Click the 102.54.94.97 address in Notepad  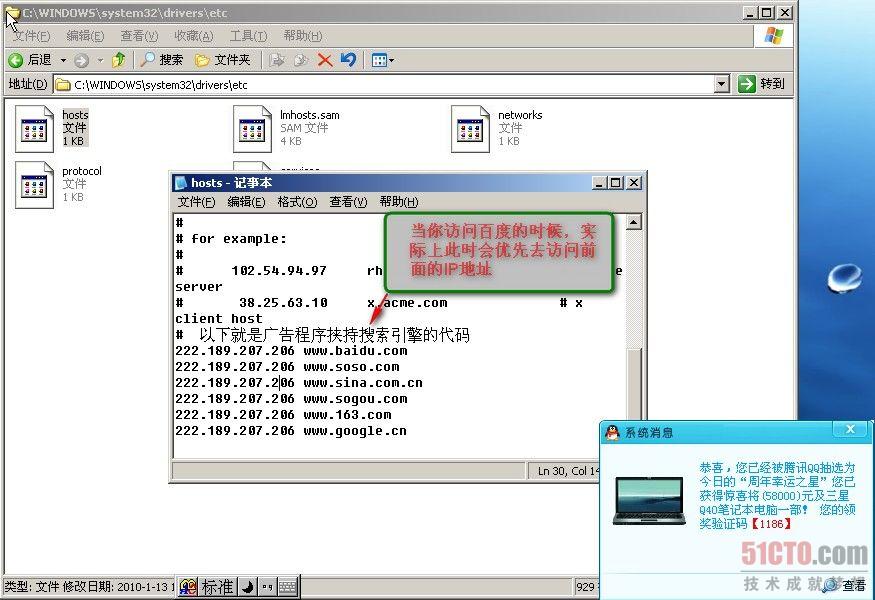pos(279,271)
